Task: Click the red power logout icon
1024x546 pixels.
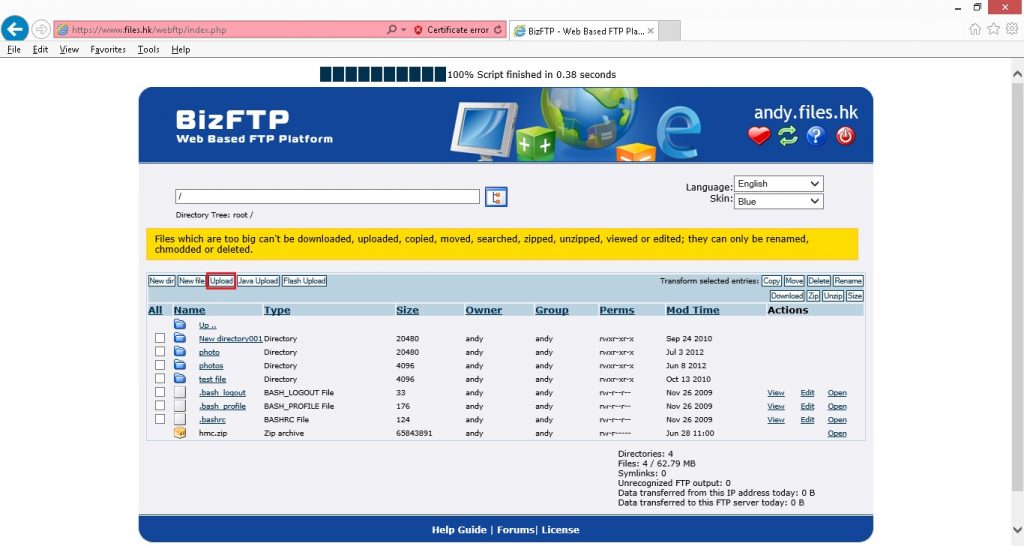Action: click(845, 136)
